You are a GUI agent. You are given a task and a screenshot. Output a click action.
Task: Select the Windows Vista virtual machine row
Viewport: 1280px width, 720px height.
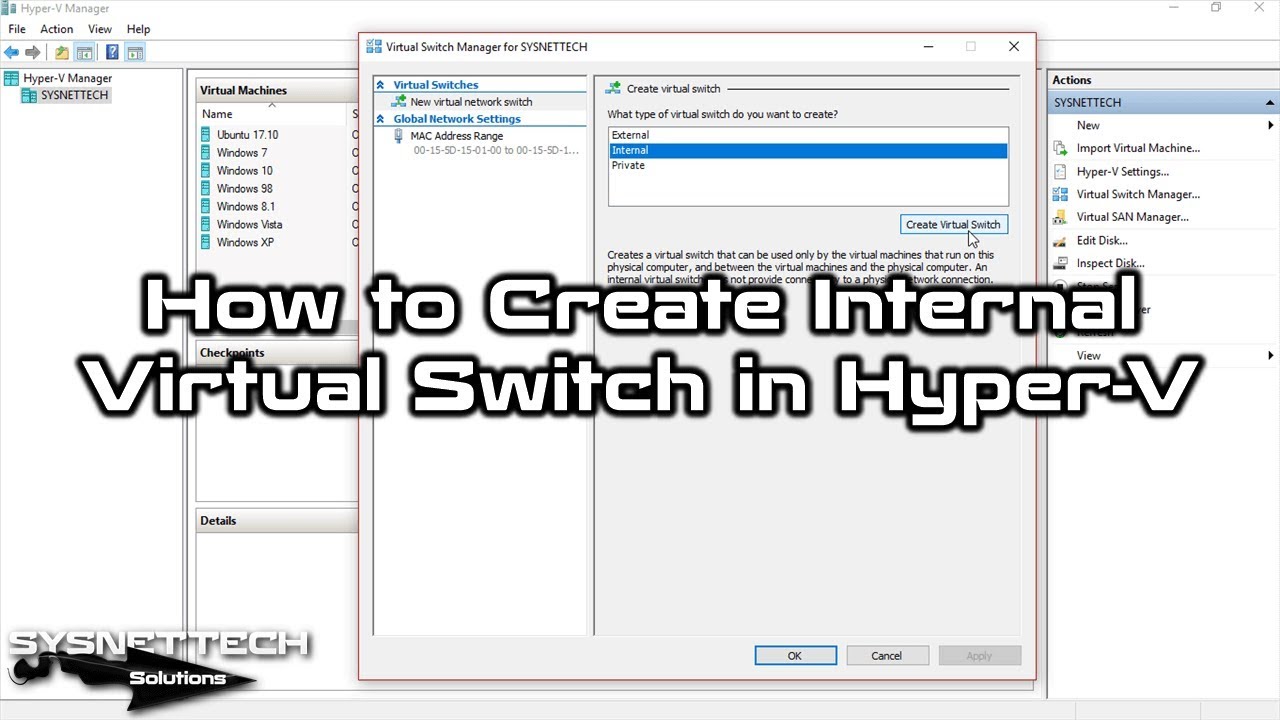pyautogui.click(x=278, y=225)
